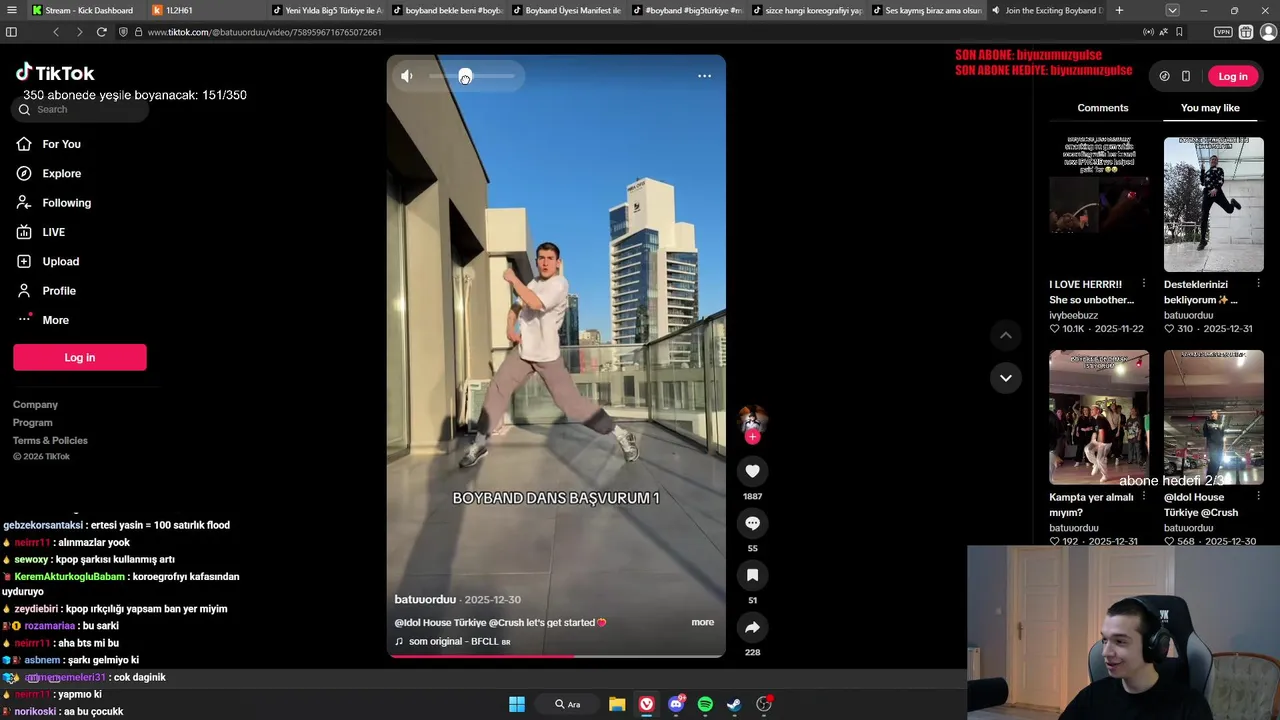Go forward in browser history
The height and width of the screenshot is (720, 1280).
[79, 32]
